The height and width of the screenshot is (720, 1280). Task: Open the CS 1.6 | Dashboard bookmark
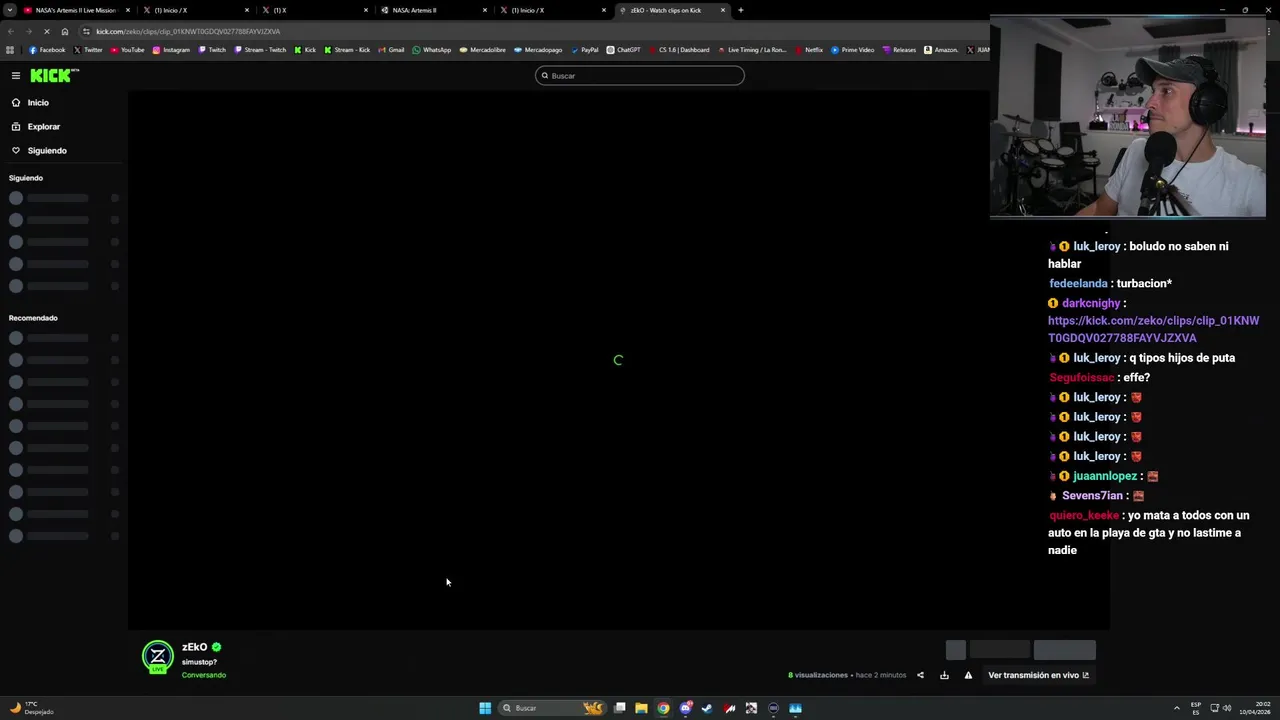click(679, 50)
